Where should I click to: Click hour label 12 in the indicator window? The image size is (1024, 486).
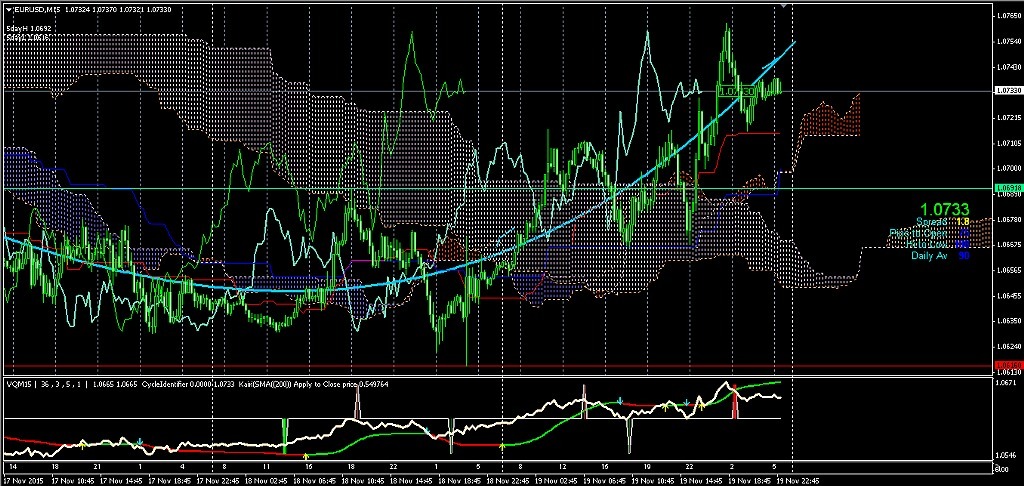click(x=562, y=467)
